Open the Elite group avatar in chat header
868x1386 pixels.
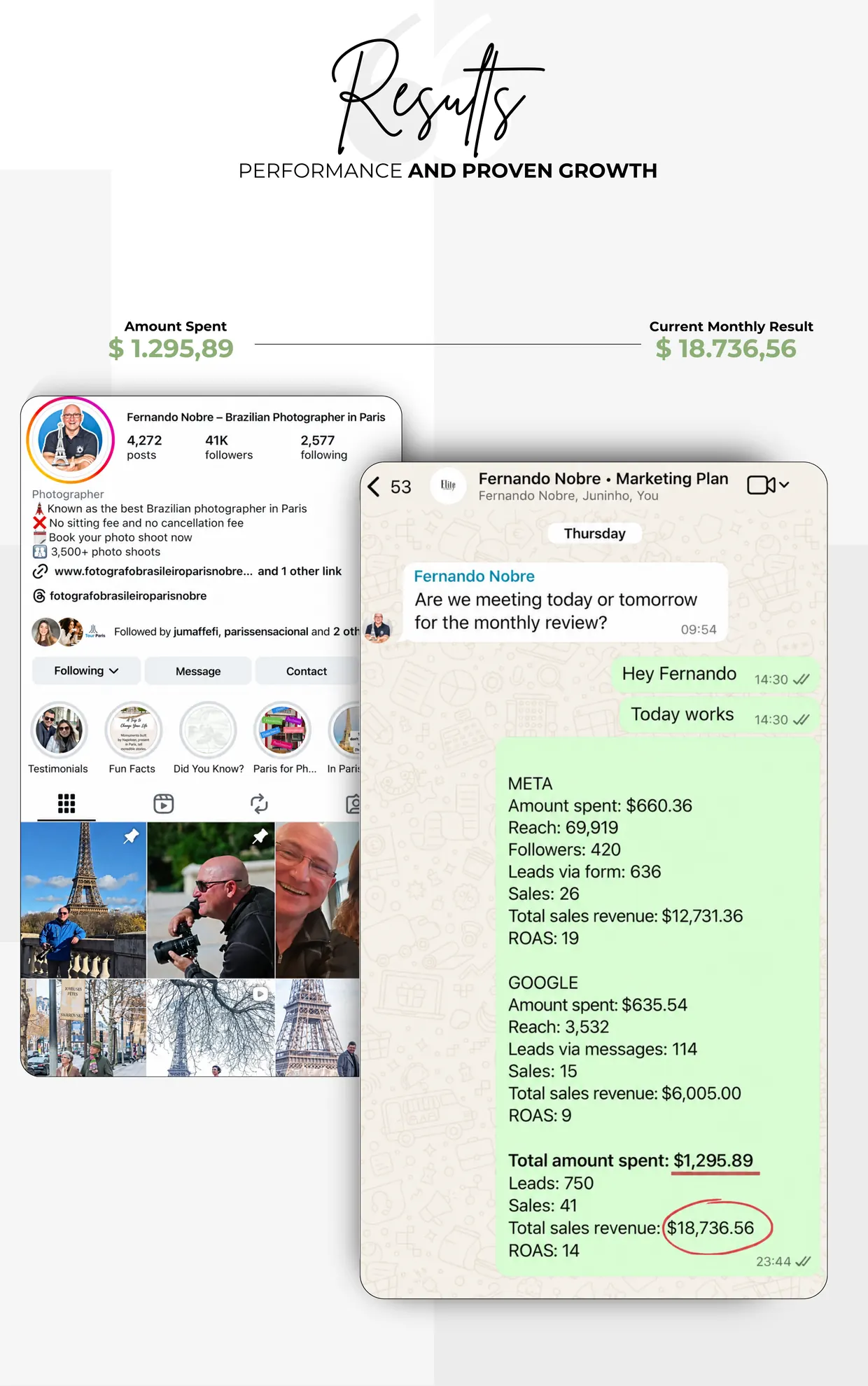point(448,485)
